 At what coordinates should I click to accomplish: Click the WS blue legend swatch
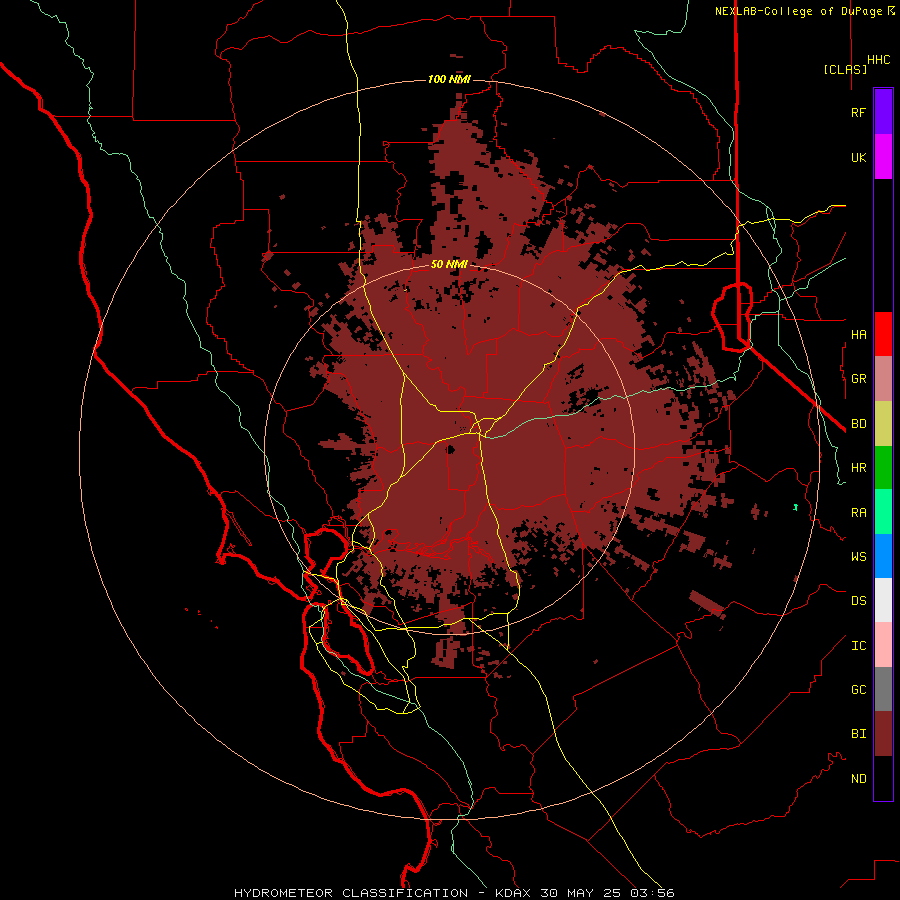point(883,556)
